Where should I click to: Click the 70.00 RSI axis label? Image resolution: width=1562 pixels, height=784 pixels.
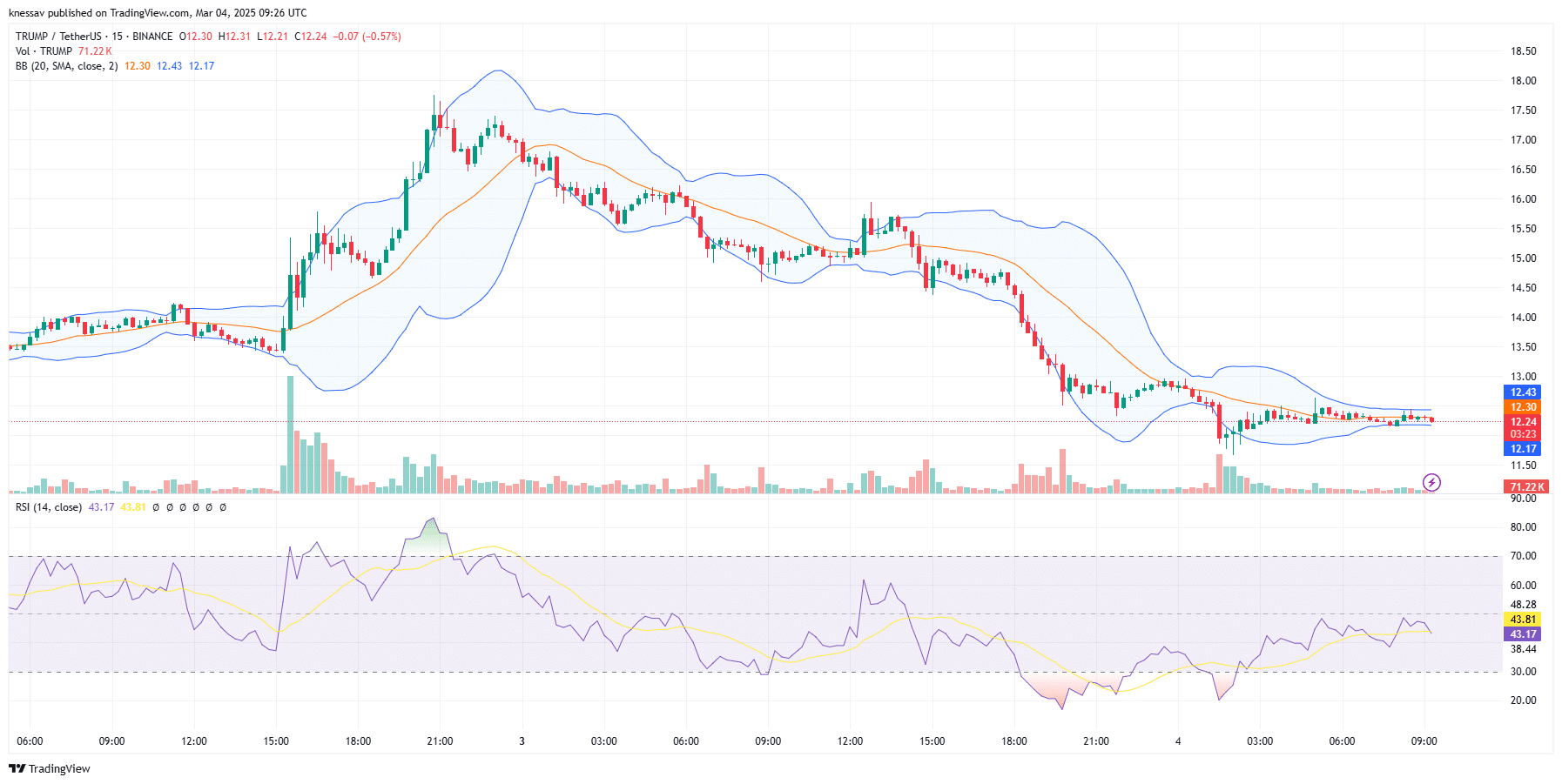click(x=1523, y=556)
